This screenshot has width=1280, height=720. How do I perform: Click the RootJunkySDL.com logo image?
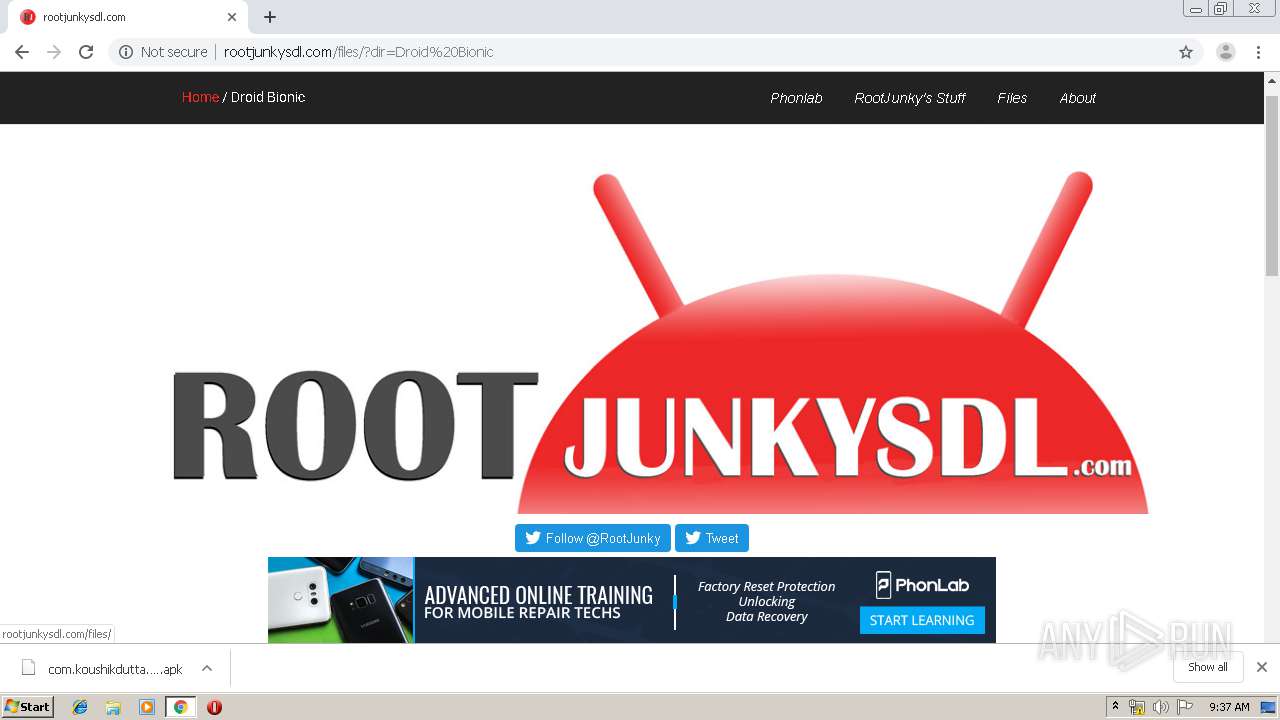click(x=660, y=342)
